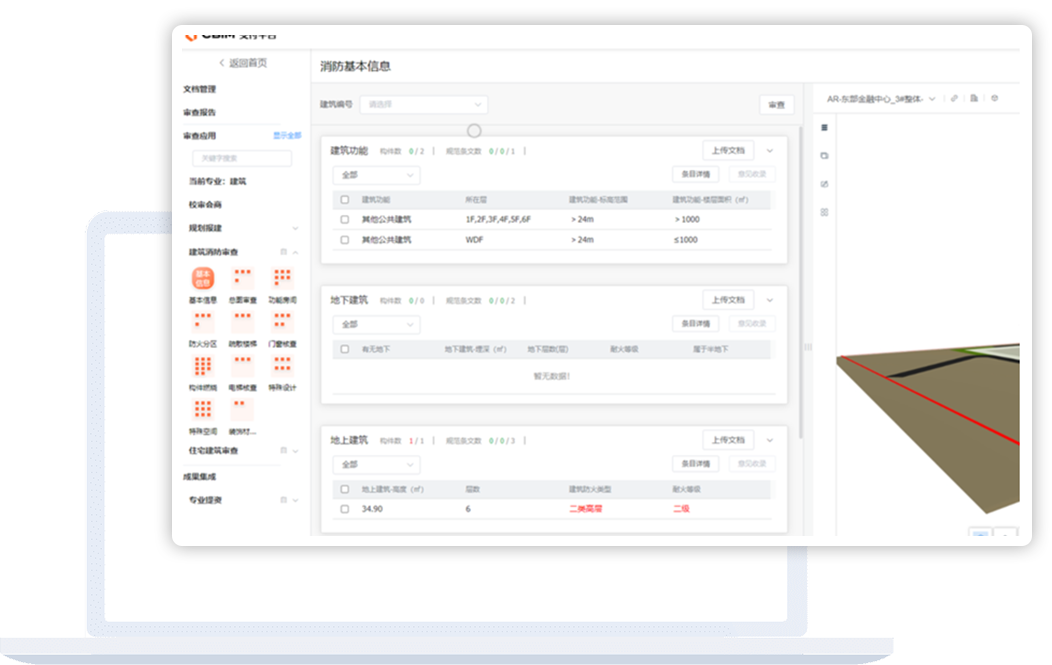
Task: Click the link icon beside the model name
Action: click(954, 99)
